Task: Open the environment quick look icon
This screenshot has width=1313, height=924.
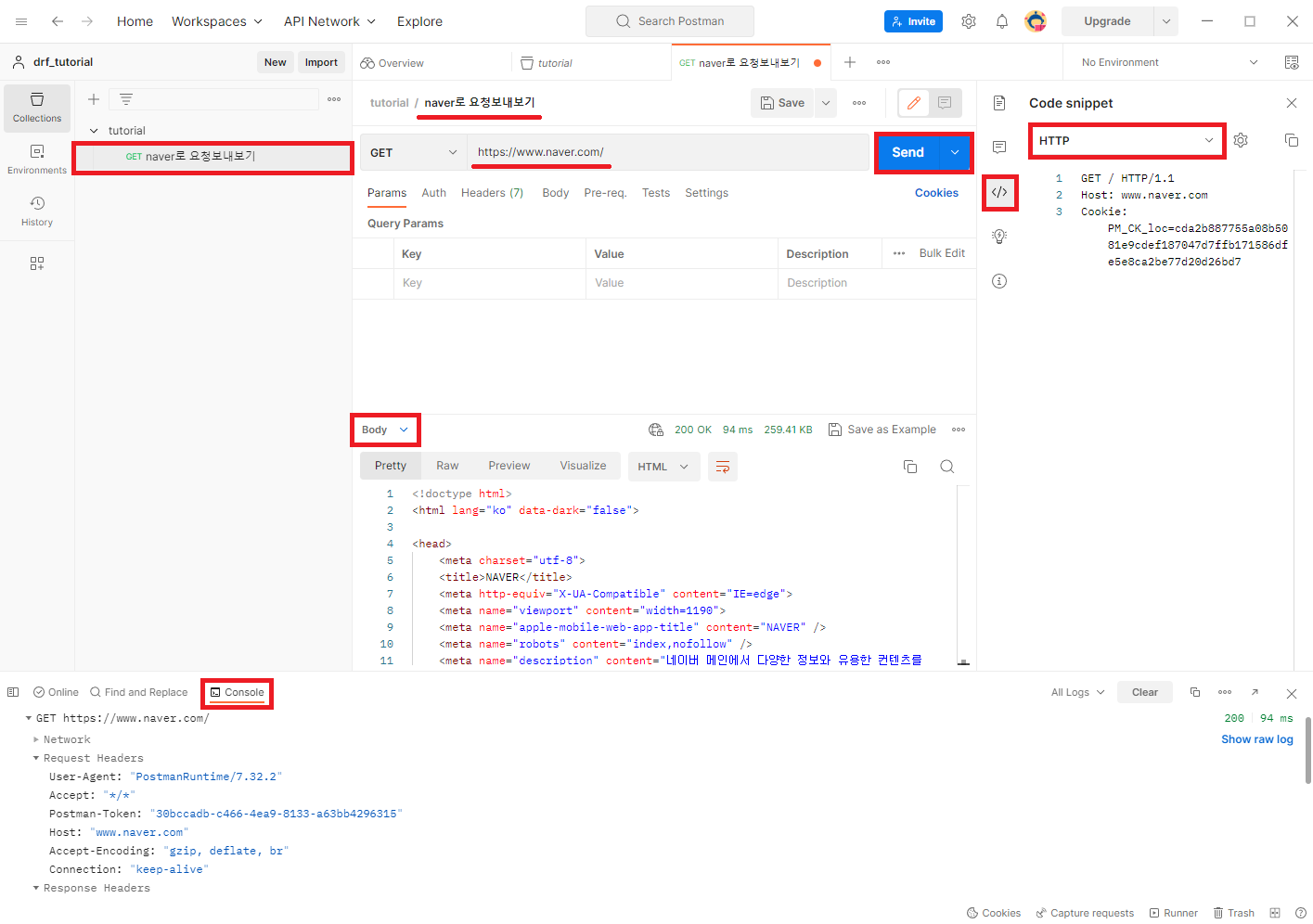Action: pos(1292,62)
